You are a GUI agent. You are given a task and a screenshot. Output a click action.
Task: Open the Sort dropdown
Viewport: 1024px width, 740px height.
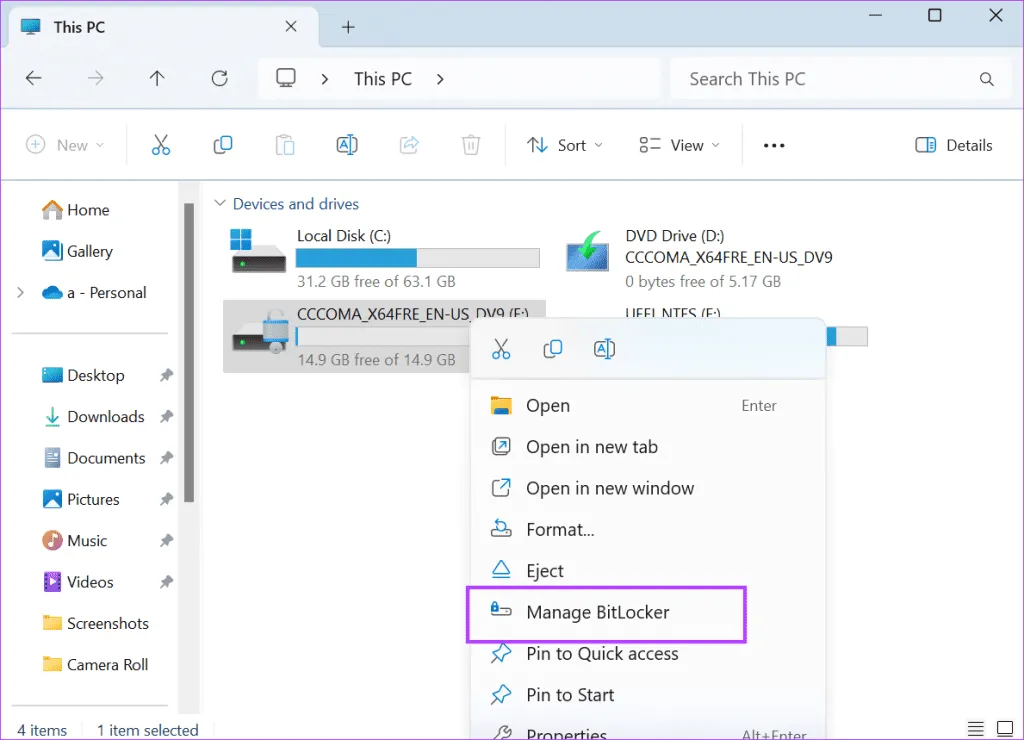(x=565, y=145)
